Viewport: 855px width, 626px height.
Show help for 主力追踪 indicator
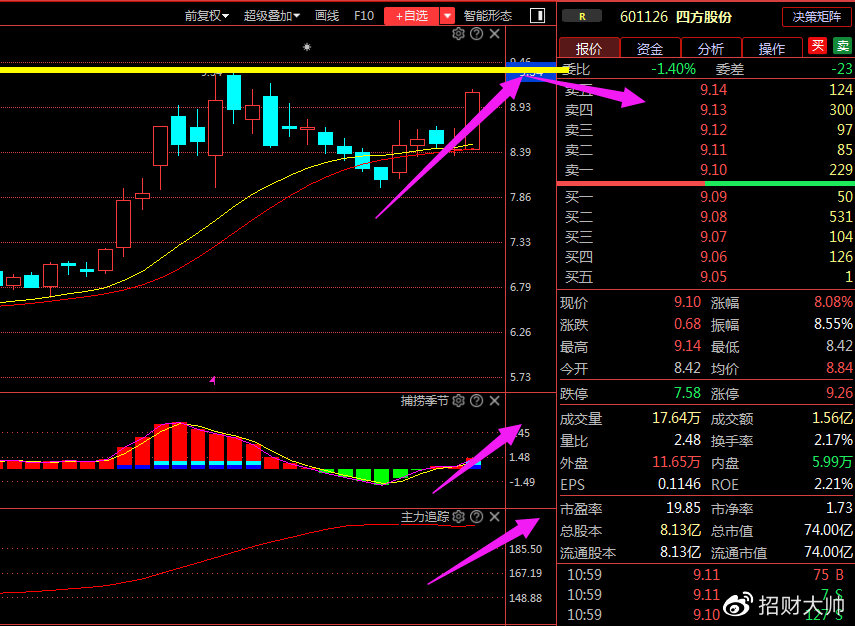click(476, 517)
